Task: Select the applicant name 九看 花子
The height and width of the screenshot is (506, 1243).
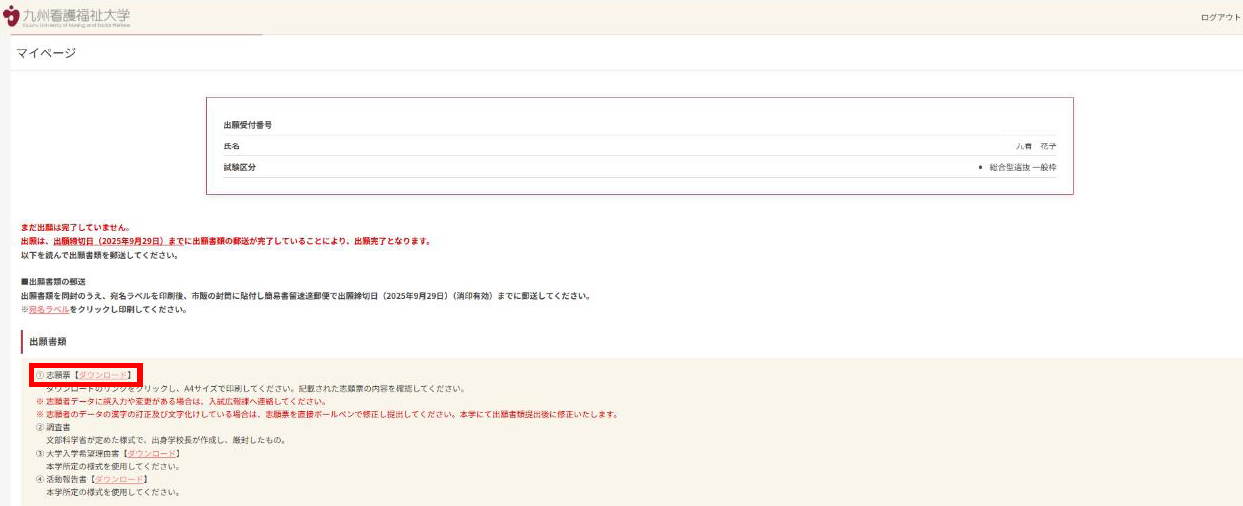Action: (1035, 146)
